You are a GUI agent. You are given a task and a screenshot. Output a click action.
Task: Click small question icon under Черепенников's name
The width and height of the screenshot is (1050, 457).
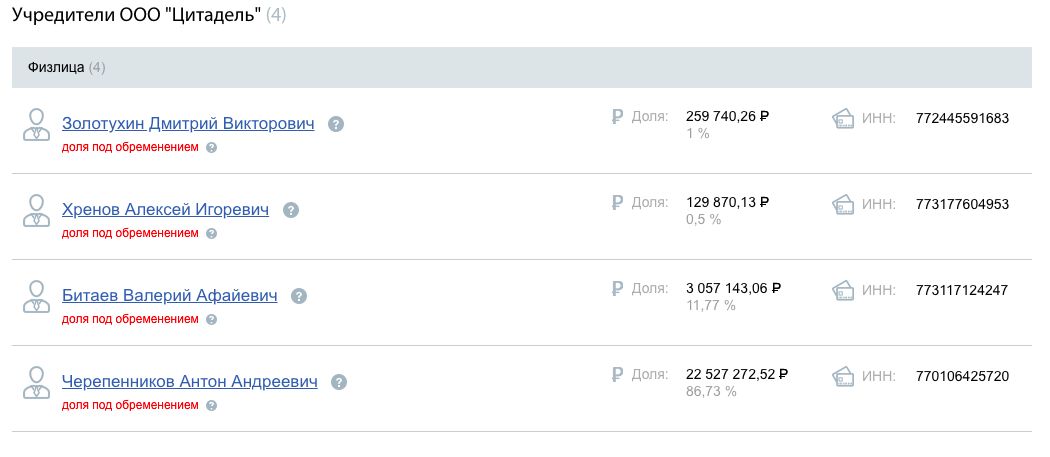pyautogui.click(x=212, y=405)
